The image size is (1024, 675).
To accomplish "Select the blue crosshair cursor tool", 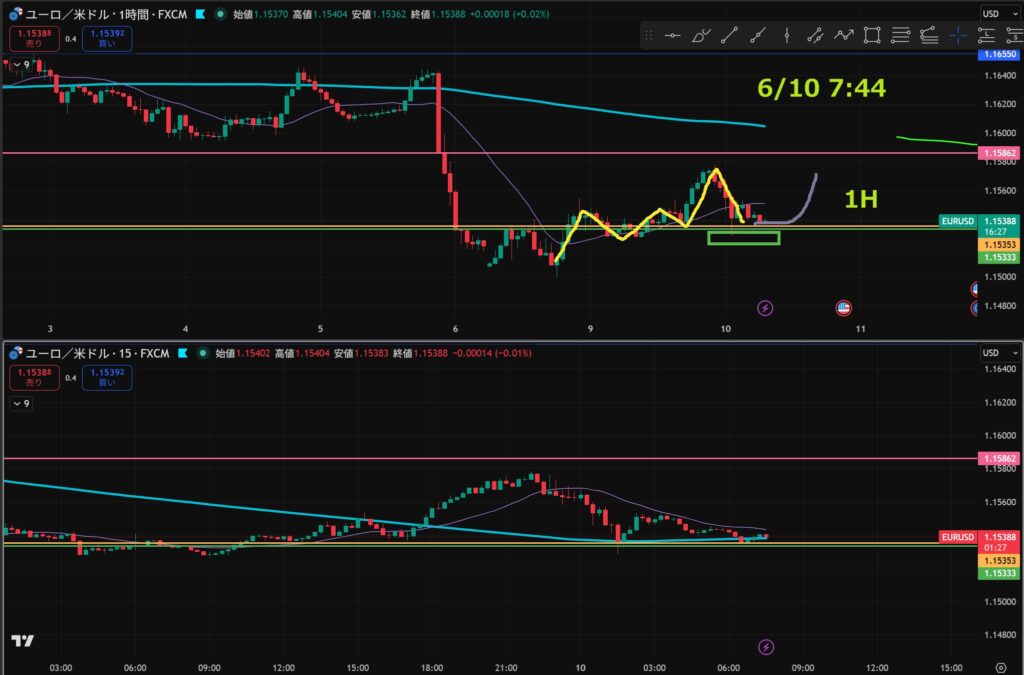I will pos(958,35).
